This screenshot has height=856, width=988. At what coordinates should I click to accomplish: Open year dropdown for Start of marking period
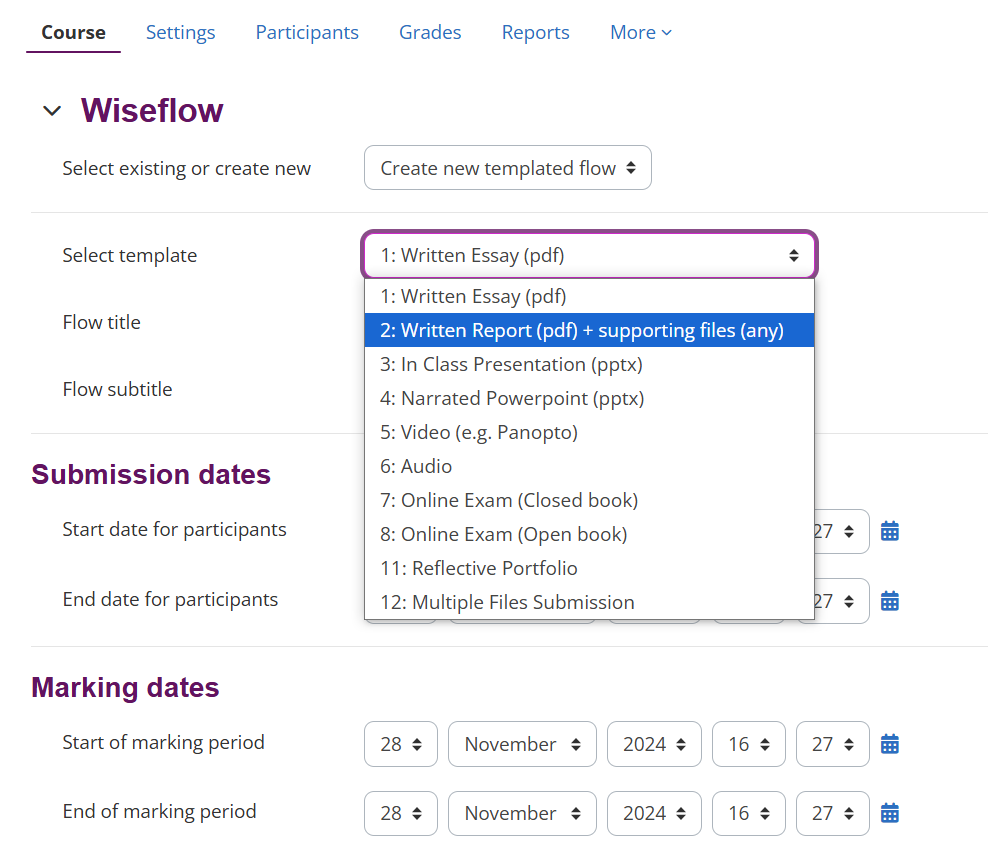pos(654,744)
